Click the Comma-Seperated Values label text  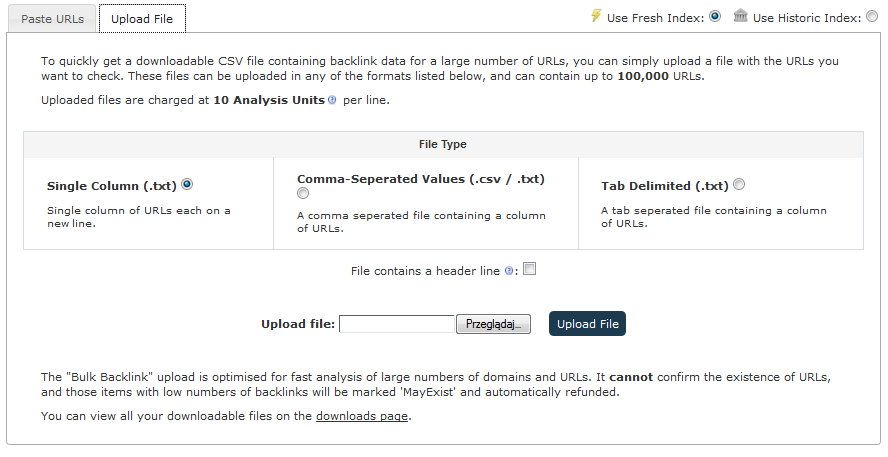[420, 179]
